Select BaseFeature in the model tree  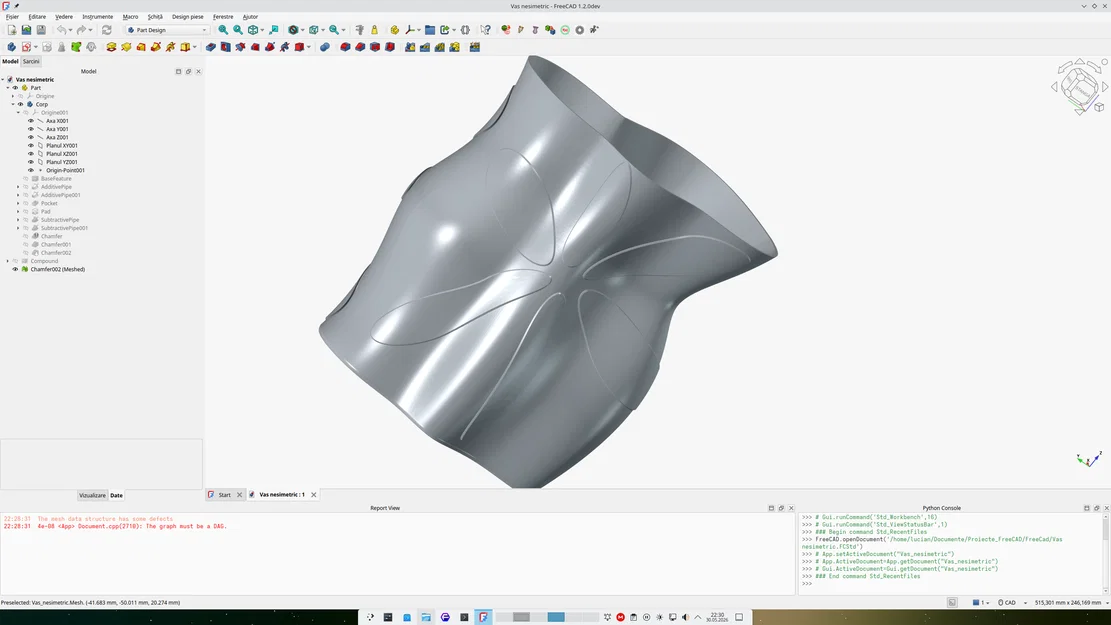tap(56, 179)
